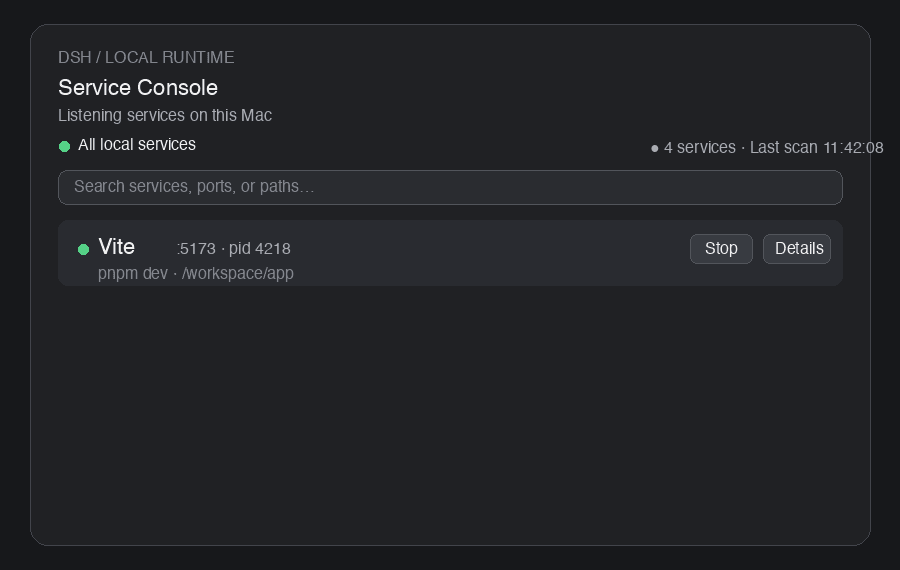Select the All local services filter label
The image size is (900, 570).
tap(137, 145)
